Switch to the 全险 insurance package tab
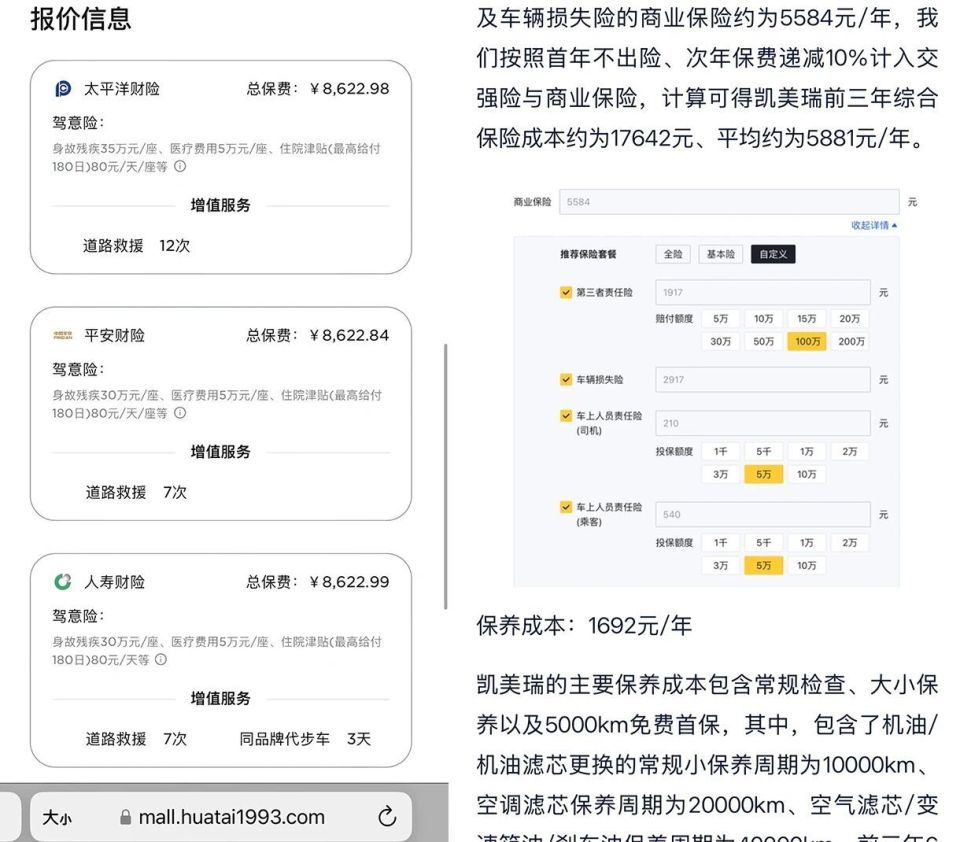Viewport: 960px width, 842px height. point(673,254)
